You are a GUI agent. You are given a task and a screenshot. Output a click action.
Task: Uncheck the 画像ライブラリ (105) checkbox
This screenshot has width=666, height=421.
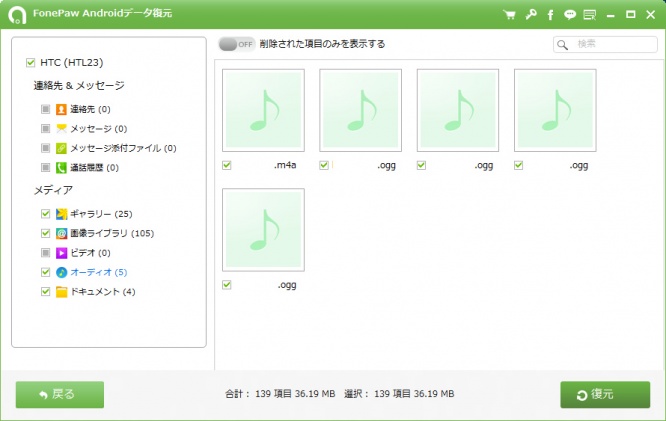pyautogui.click(x=45, y=233)
